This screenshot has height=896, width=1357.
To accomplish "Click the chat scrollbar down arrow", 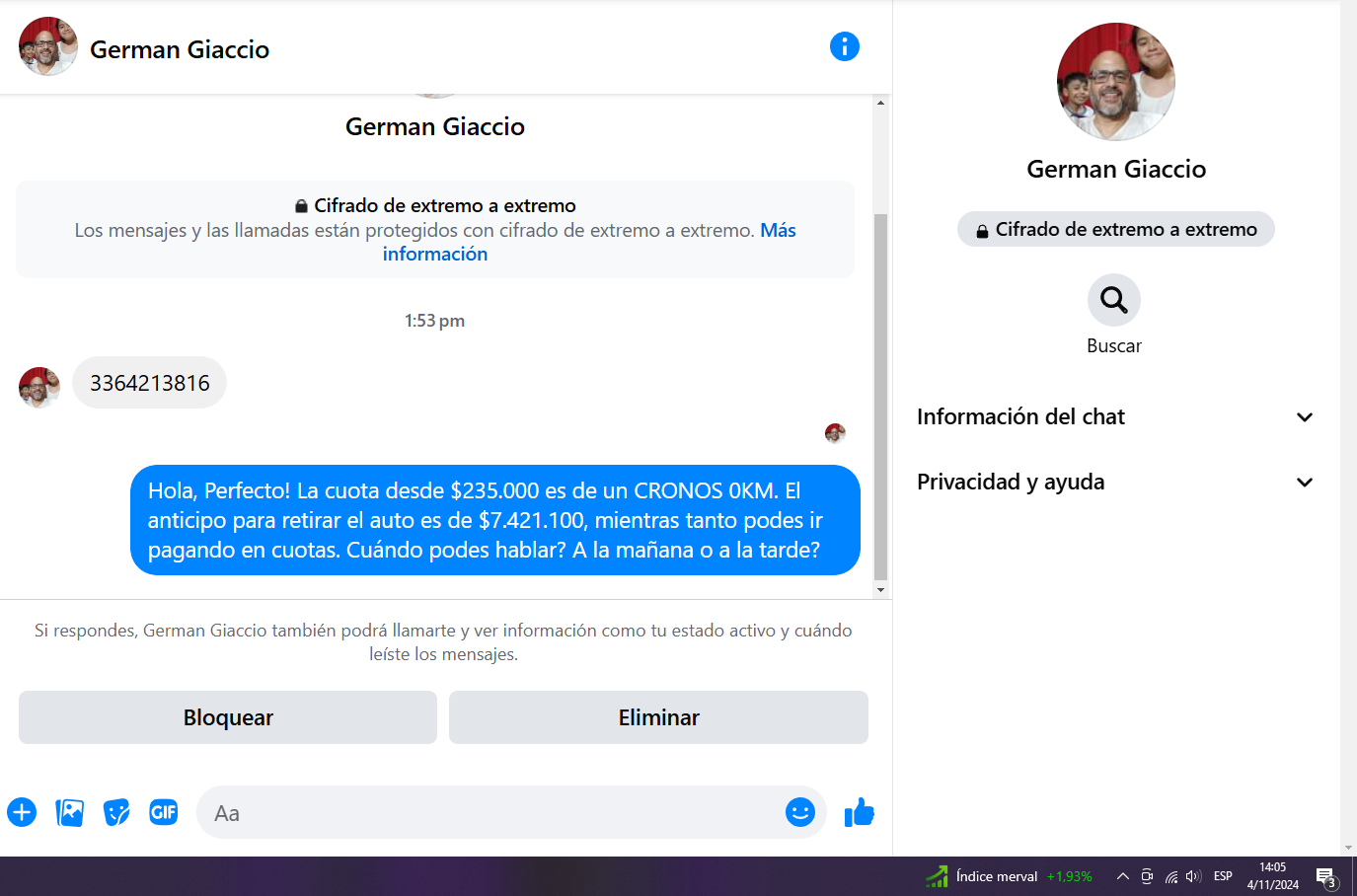I will coord(880,590).
